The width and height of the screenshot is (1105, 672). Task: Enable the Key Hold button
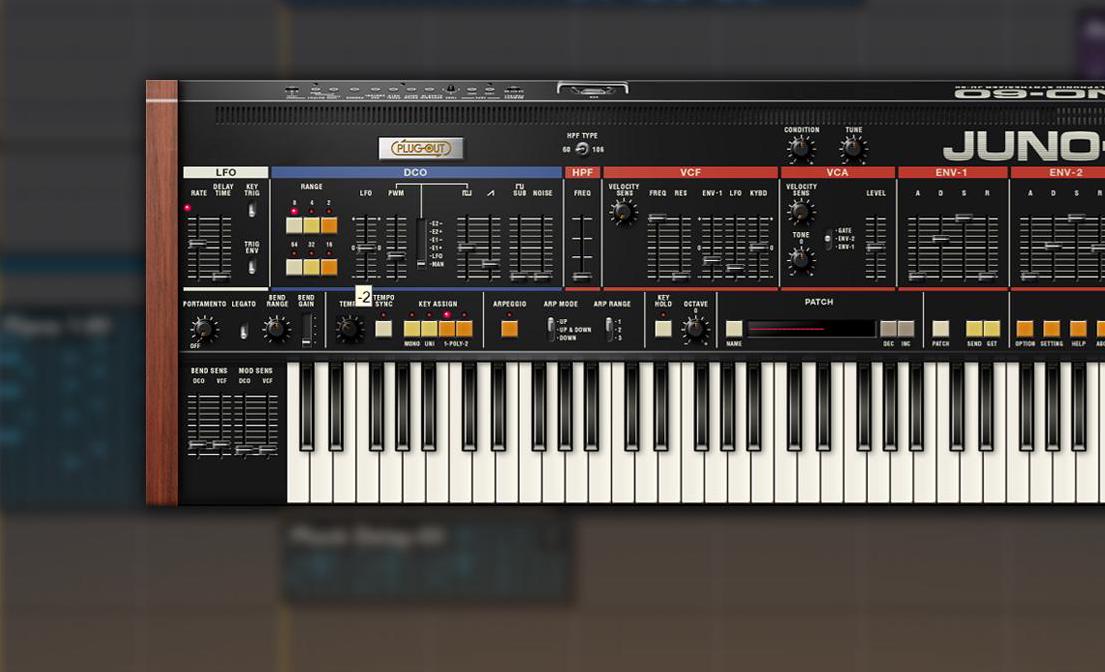pos(663,328)
